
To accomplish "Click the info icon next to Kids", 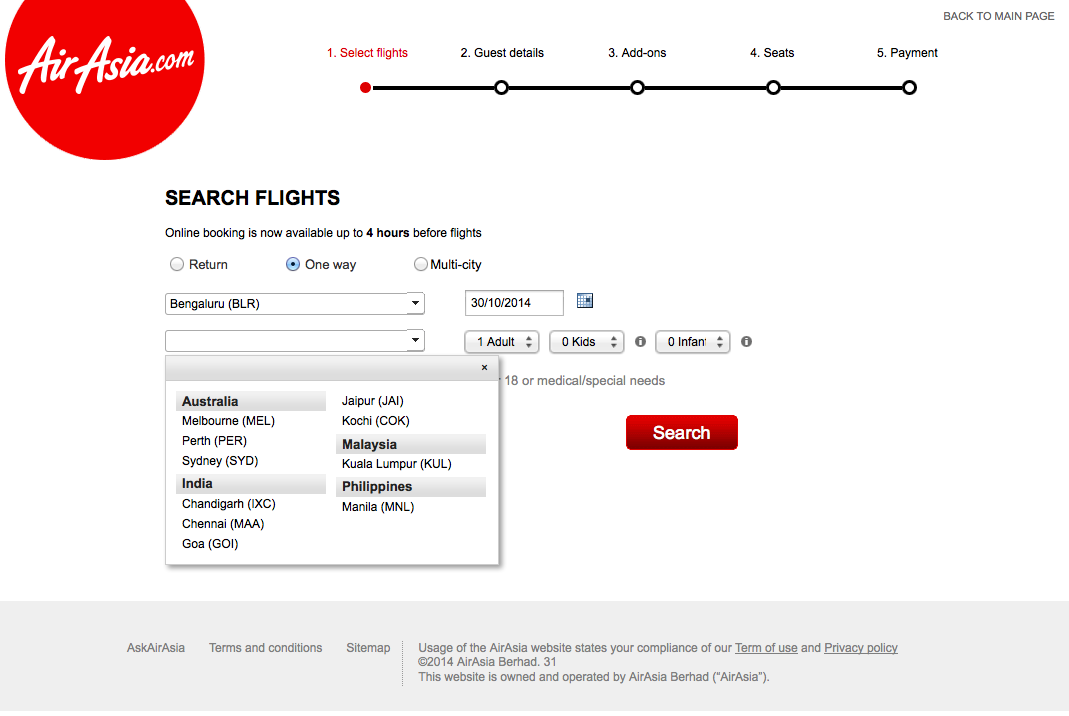I will (x=640, y=342).
